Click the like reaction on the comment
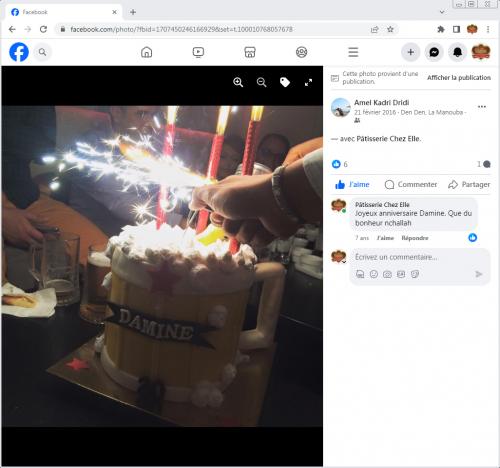Viewport: 500px width, 468px height. coord(472,238)
